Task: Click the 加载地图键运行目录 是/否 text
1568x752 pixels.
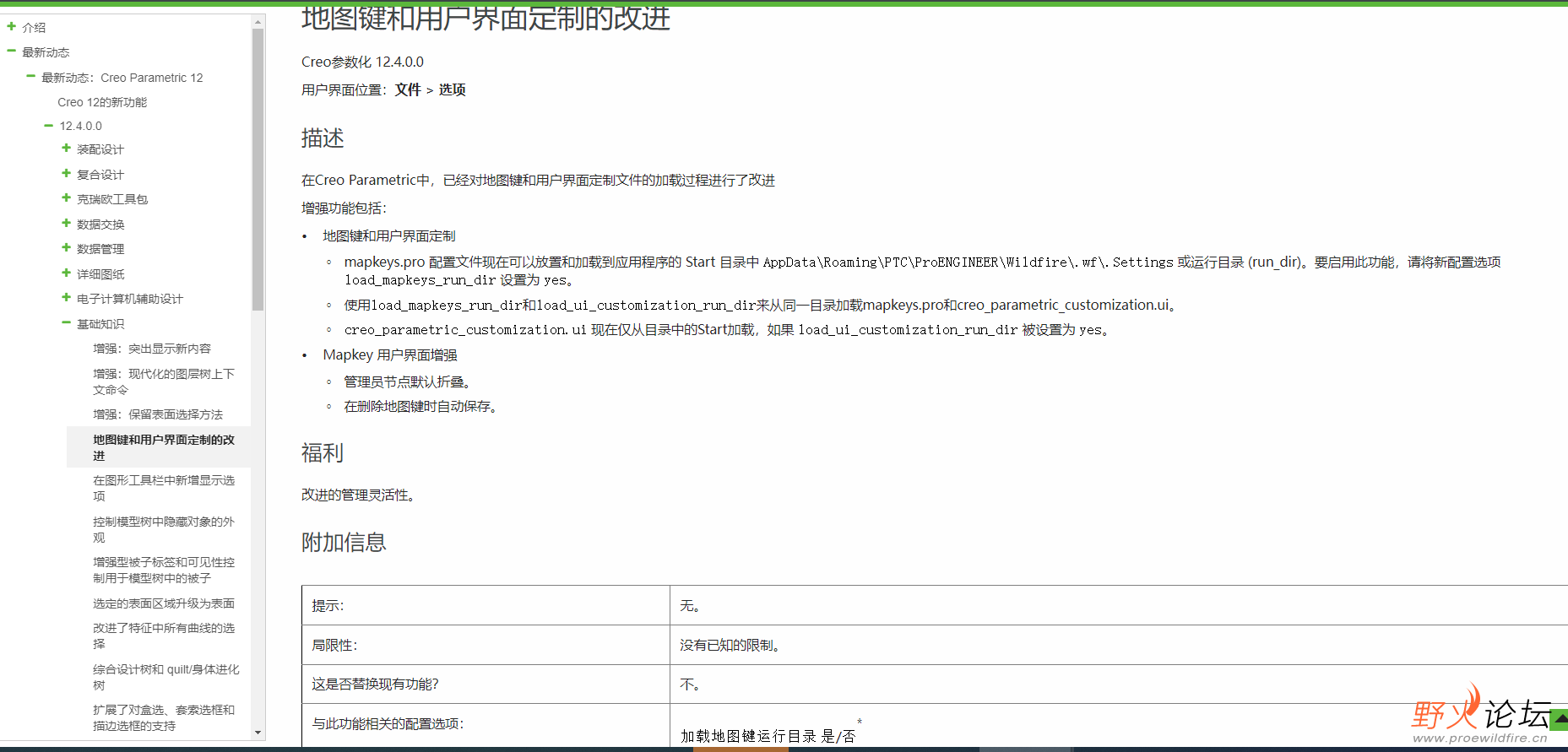Action: pos(768,736)
